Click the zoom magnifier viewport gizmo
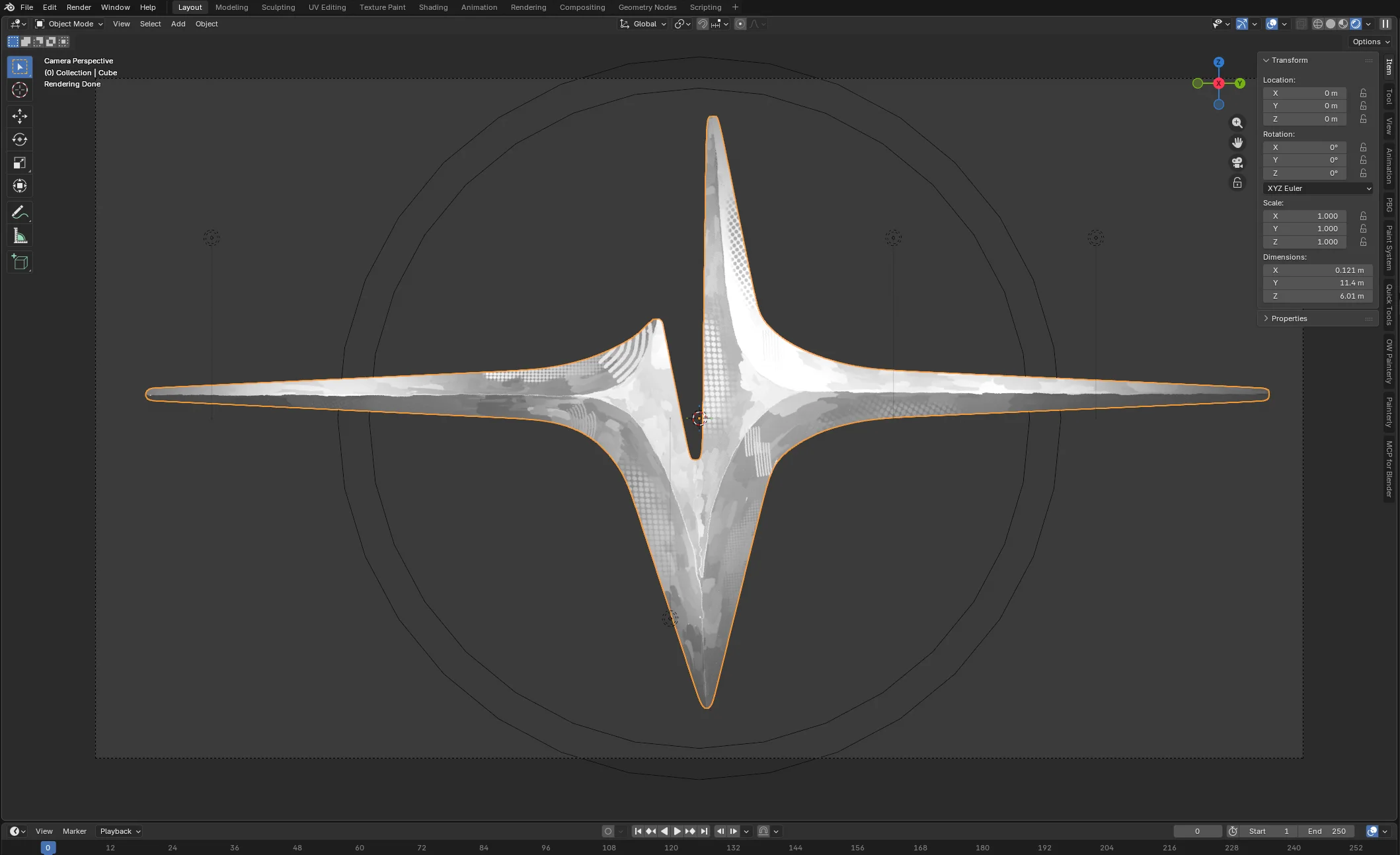 pyautogui.click(x=1237, y=123)
